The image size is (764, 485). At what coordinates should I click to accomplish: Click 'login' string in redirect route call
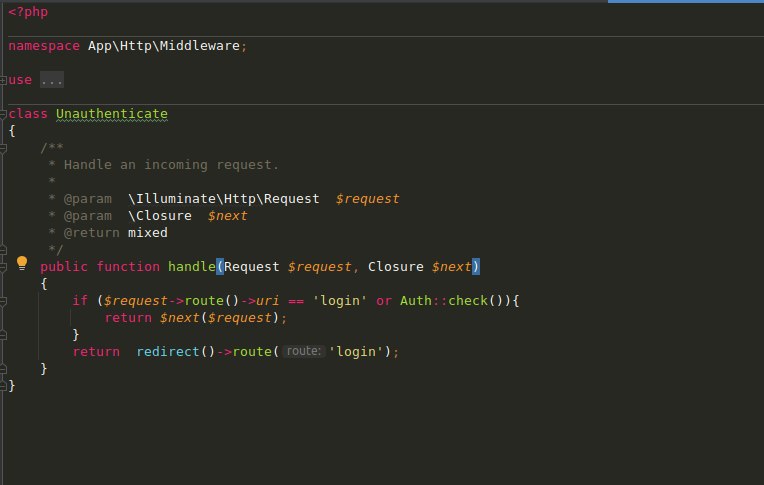click(356, 351)
